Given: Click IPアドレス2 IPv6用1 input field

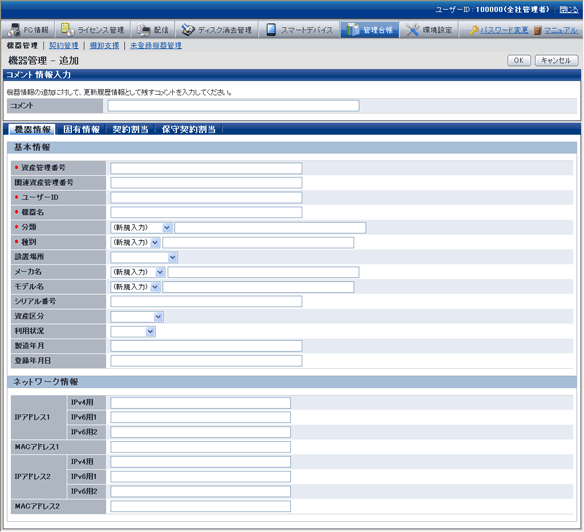Looking at the screenshot, I should pos(200,477).
